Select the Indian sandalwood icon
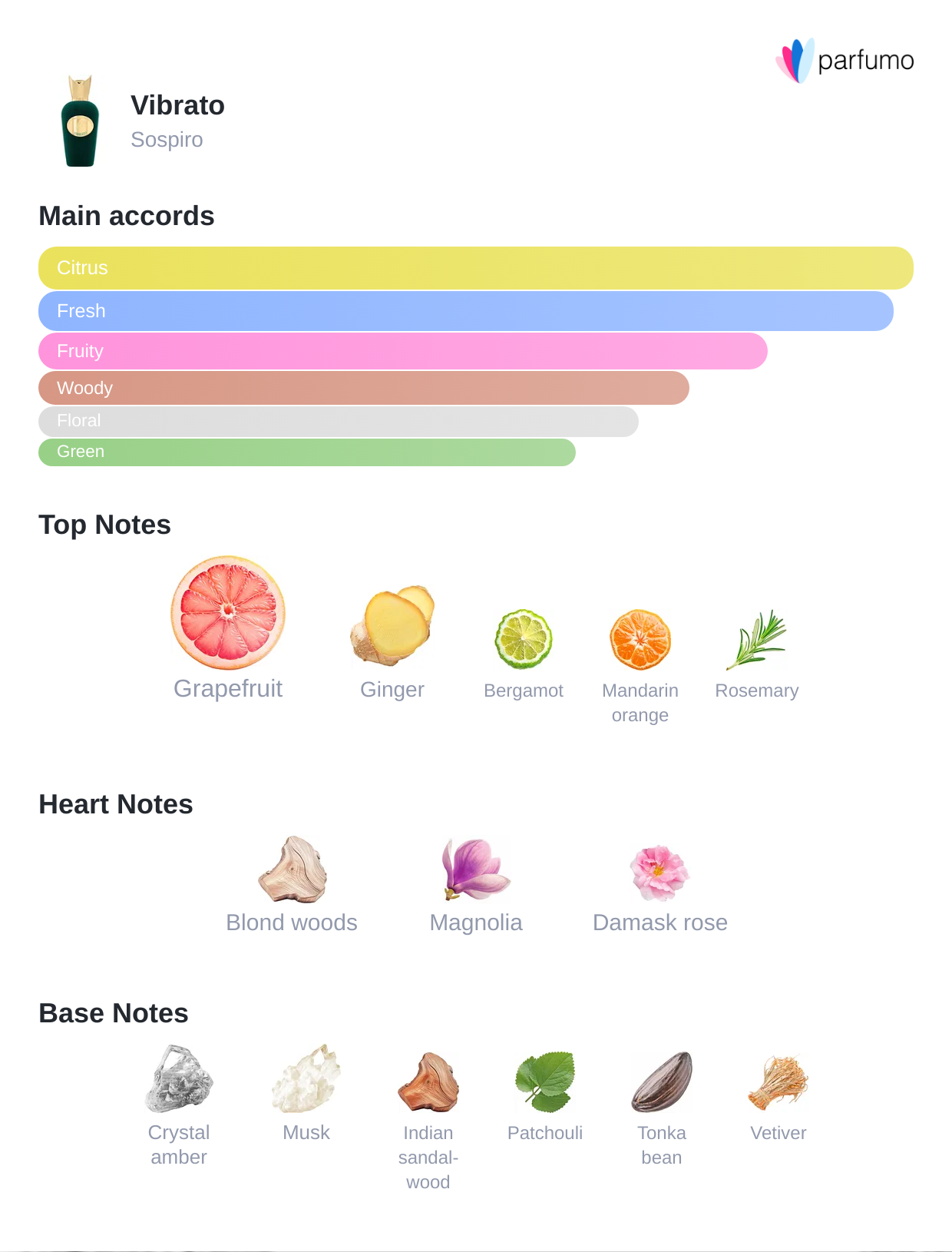This screenshot has width=952, height=1252. pyautogui.click(x=428, y=1082)
